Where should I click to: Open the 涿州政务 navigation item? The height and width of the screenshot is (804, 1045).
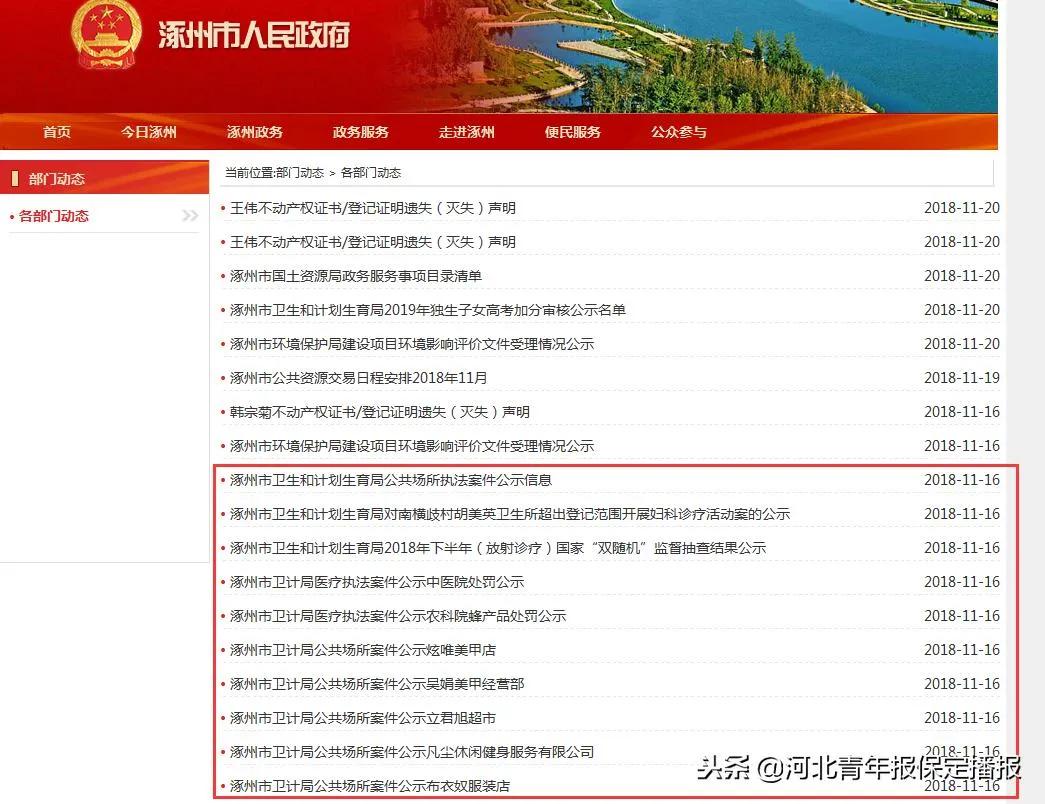[x=255, y=132]
